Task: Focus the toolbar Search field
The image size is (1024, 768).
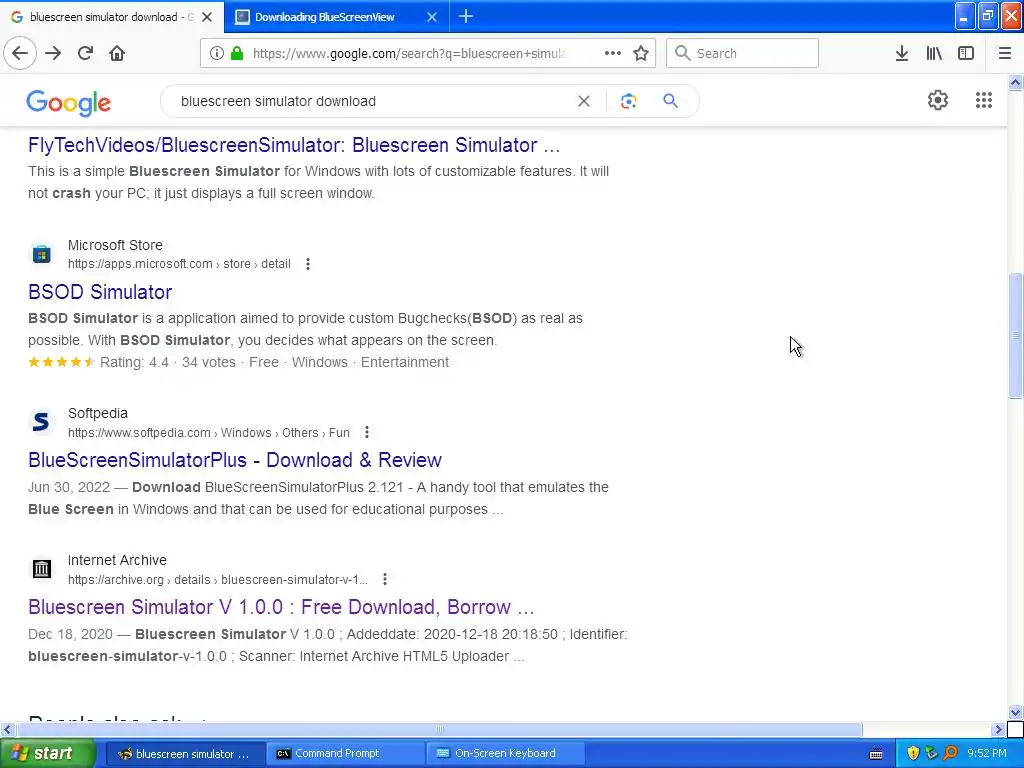Action: click(x=742, y=54)
